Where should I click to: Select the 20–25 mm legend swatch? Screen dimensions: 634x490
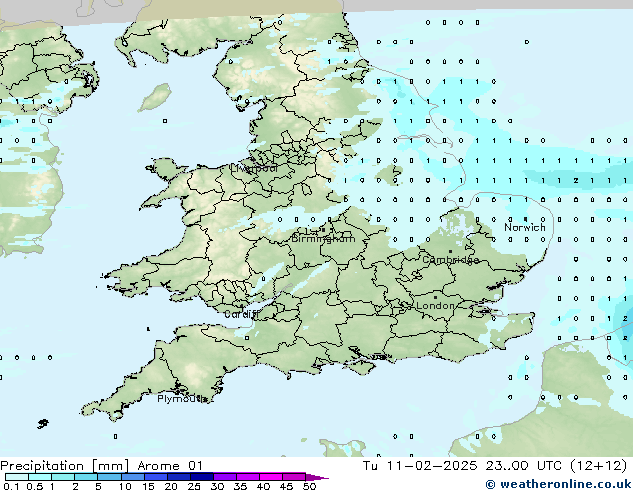click(x=178, y=477)
